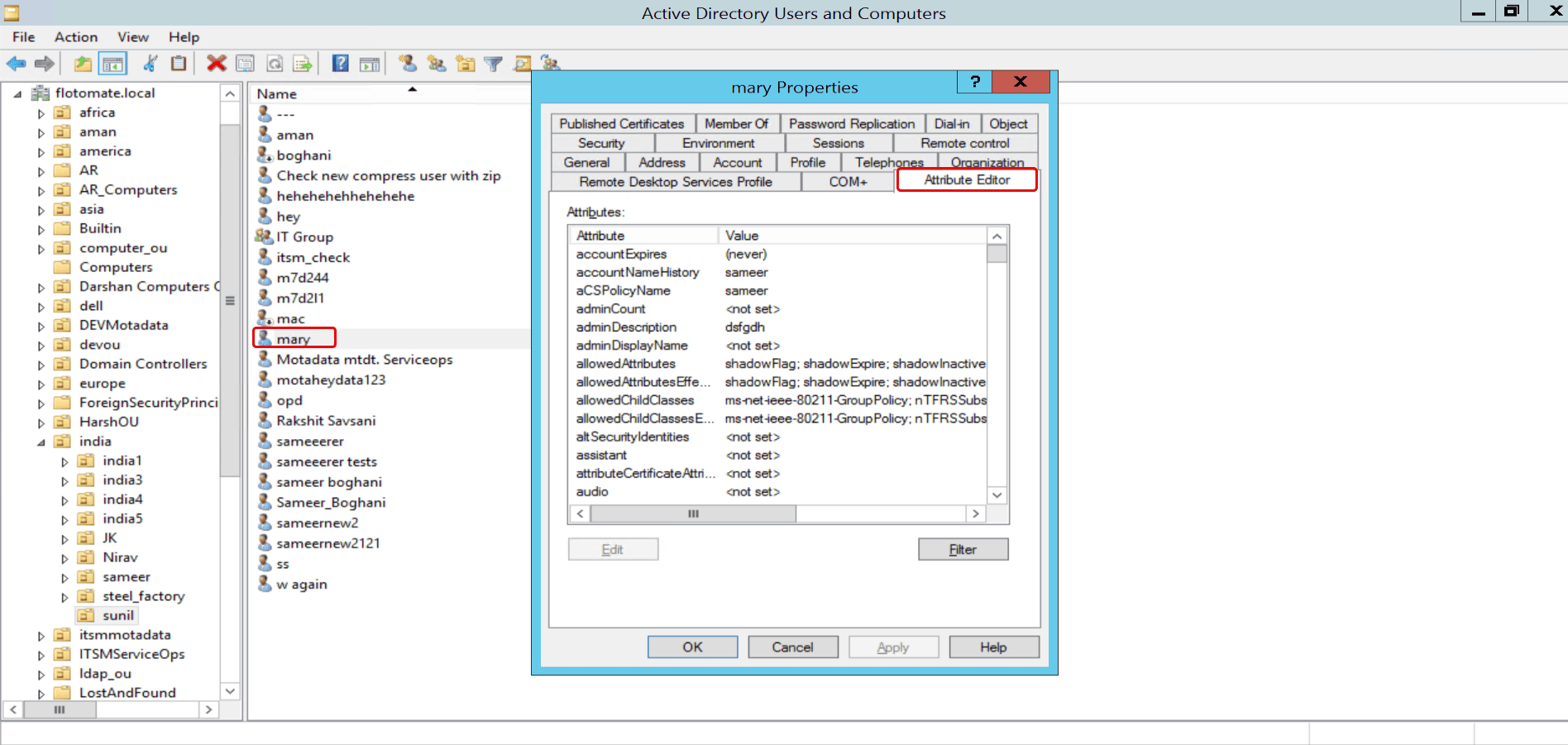
Task: Open the Action menu
Action: [x=75, y=37]
